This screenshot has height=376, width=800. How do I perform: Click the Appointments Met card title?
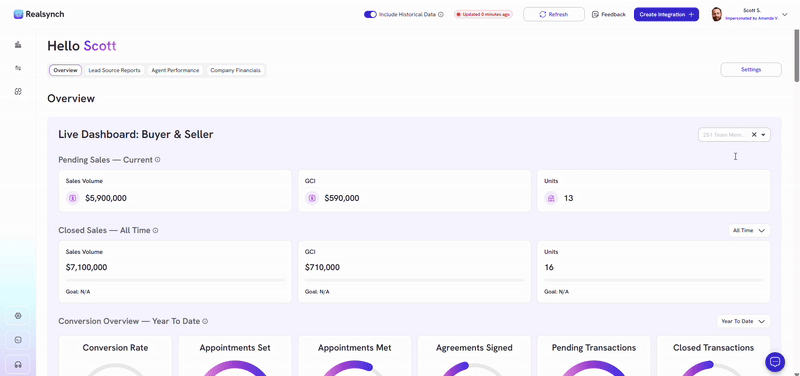[355, 348]
